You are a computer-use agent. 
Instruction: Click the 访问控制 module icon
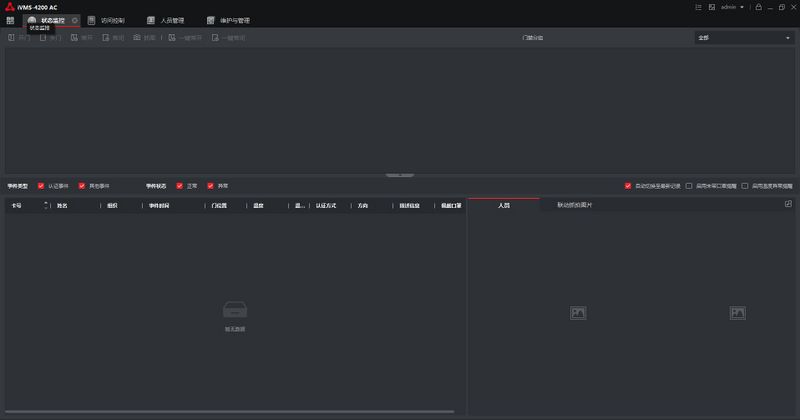92,20
